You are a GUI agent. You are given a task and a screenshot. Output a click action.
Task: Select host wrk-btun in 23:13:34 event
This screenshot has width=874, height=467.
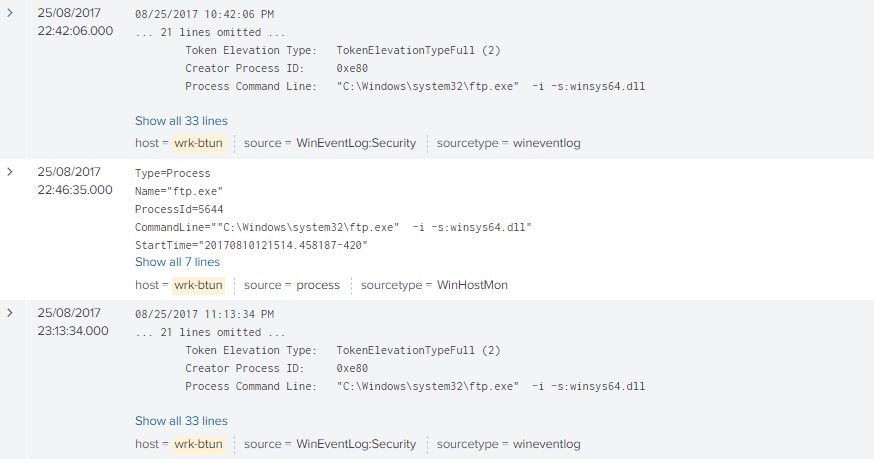tap(198, 444)
